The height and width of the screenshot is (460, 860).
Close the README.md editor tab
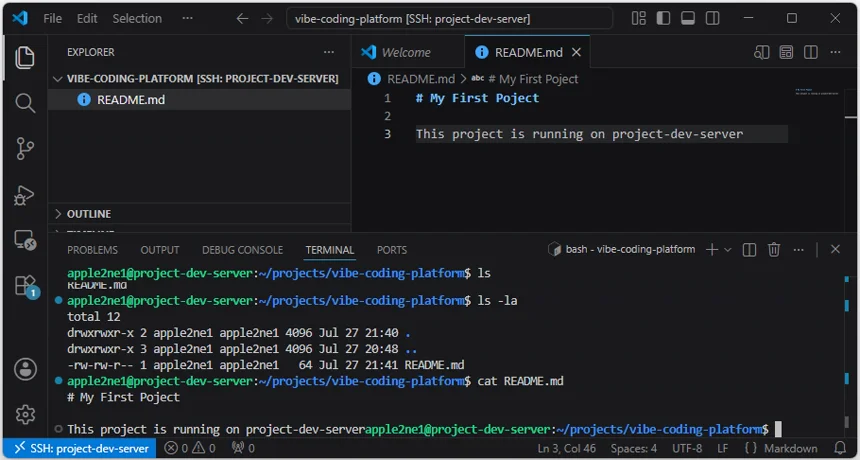coord(576,52)
